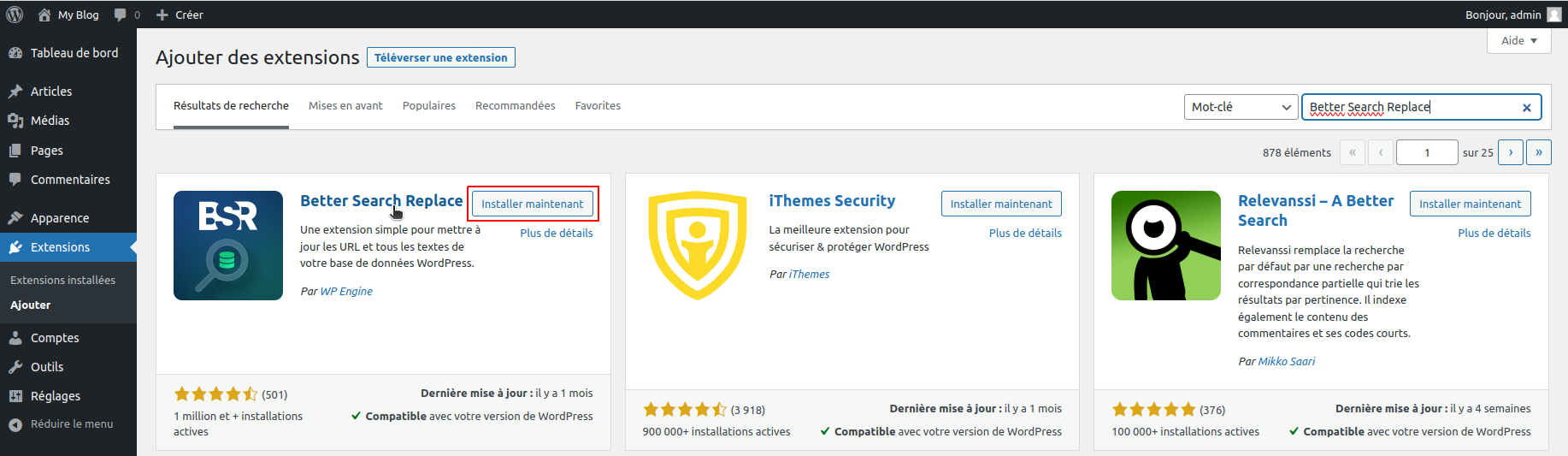Open the Créer new content menu
This screenshot has width=1568, height=456.
(180, 15)
